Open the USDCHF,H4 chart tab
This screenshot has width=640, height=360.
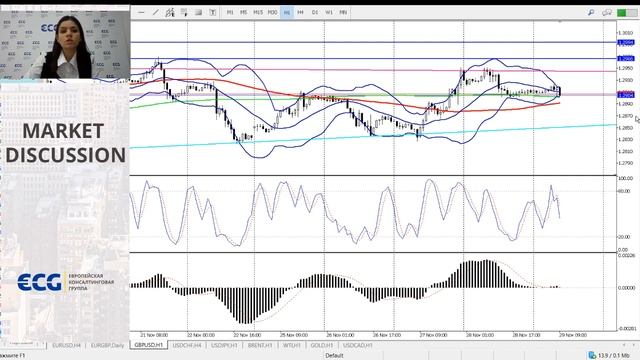click(x=187, y=345)
